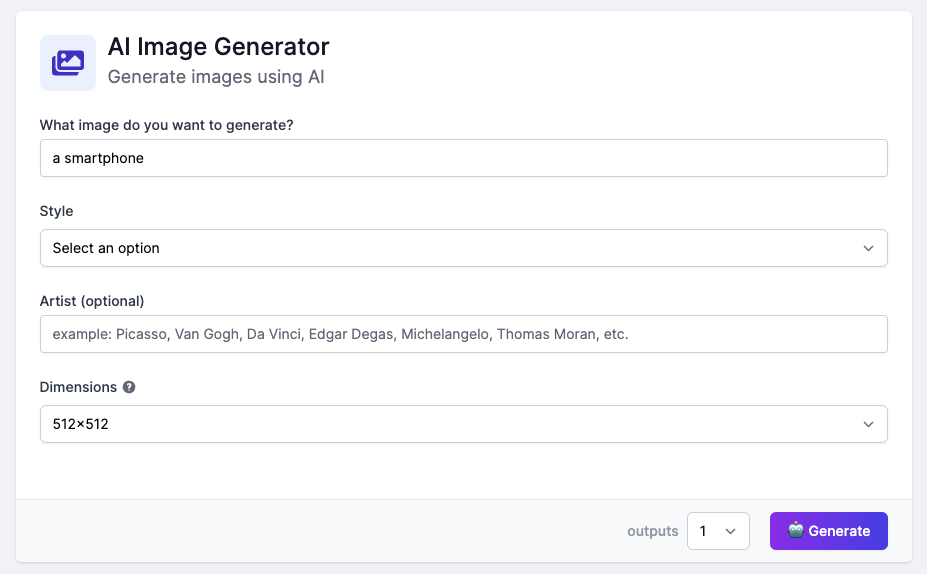The height and width of the screenshot is (574, 927).
Task: Click the 'outputs' label text
Action: (x=653, y=531)
